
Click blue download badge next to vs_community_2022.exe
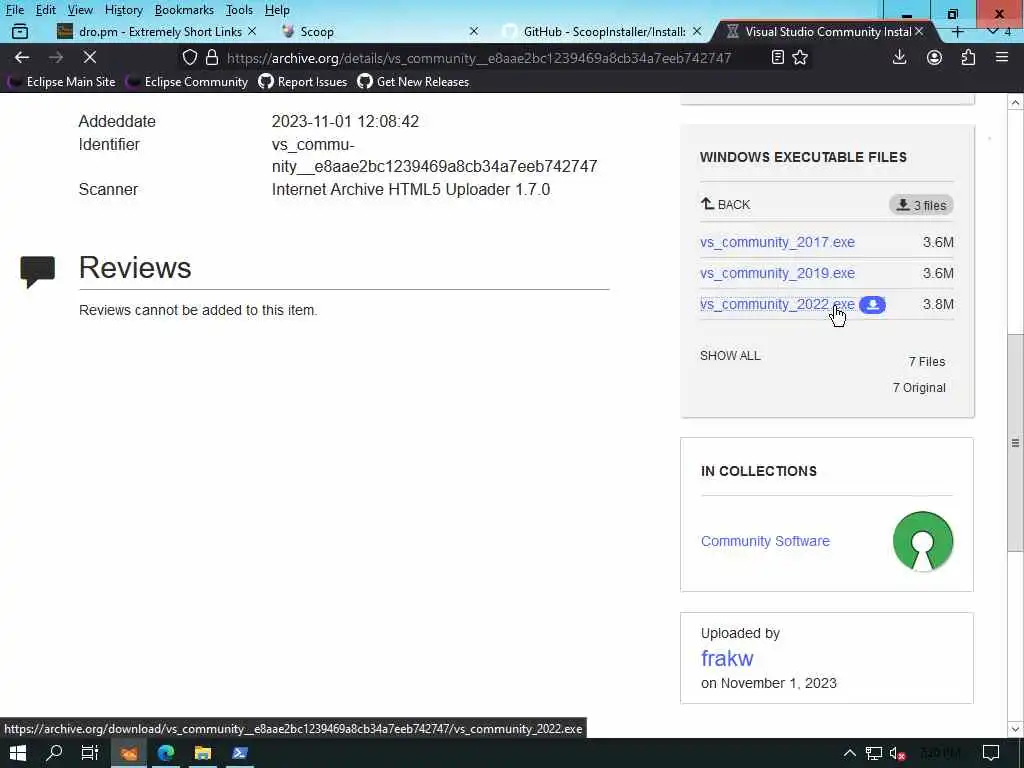(872, 304)
